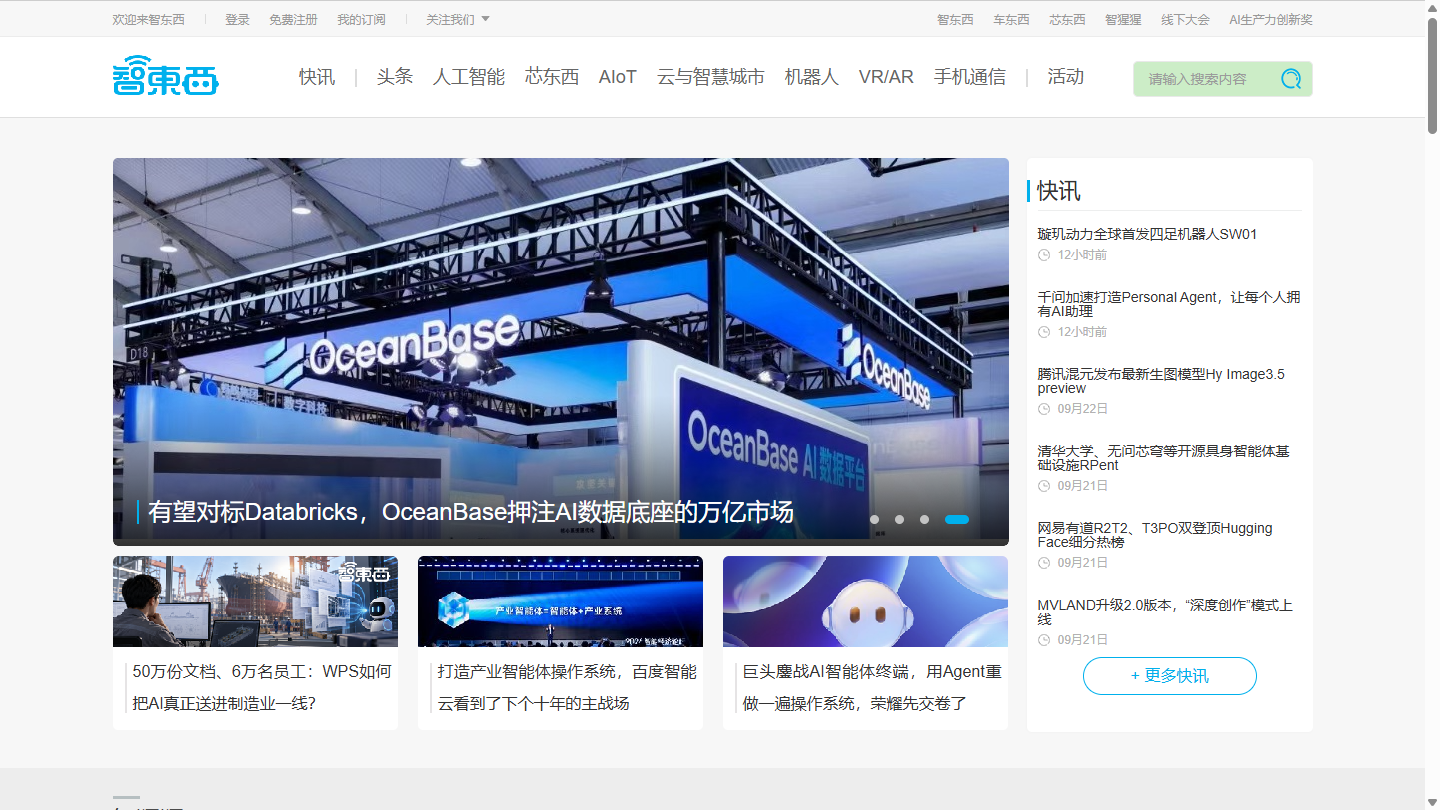1440x810 pixels.
Task: Open news 璇玑动力全球首发四足机器人SW01
Action: coord(1147,234)
